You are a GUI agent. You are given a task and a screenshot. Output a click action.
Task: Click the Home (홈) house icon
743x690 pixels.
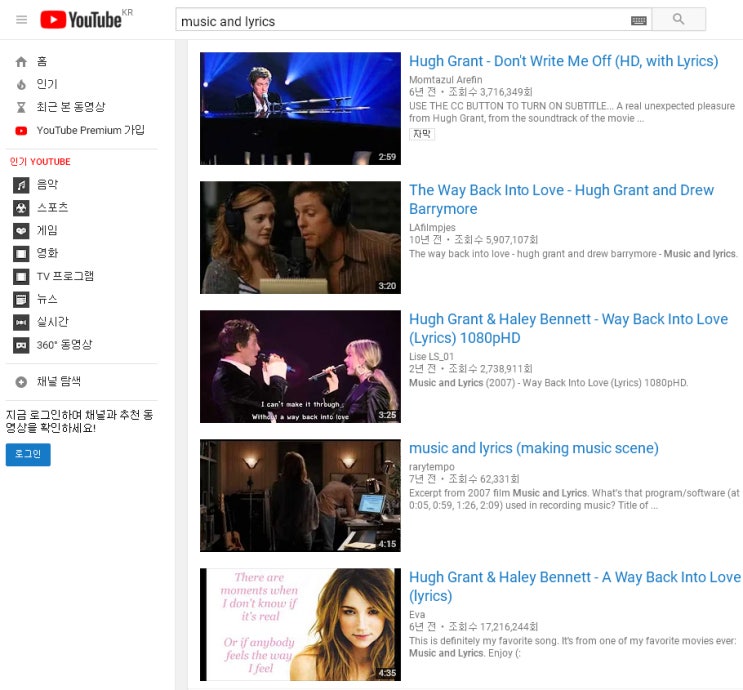[x=21, y=62]
